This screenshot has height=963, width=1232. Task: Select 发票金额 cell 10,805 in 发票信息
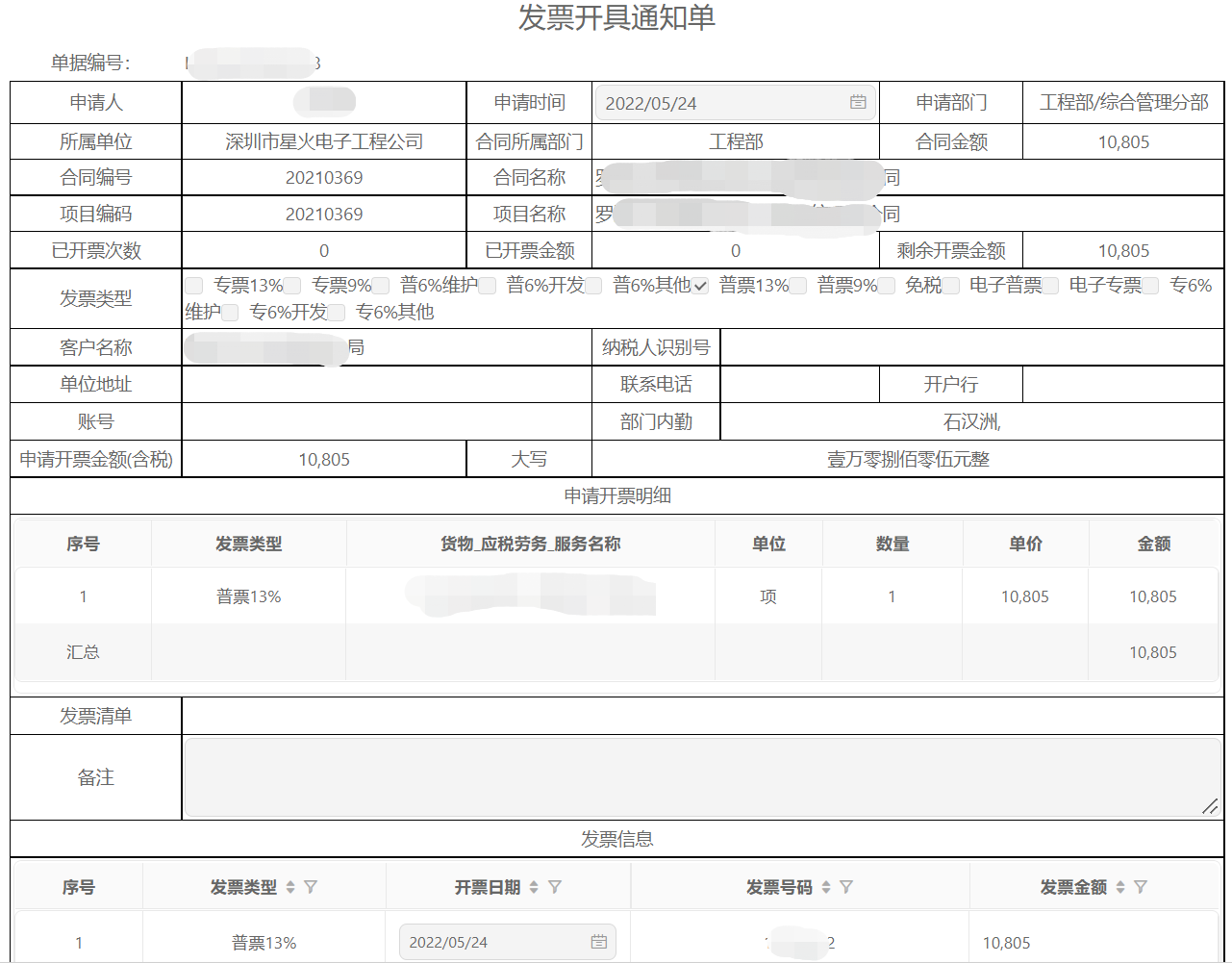coord(1006,943)
